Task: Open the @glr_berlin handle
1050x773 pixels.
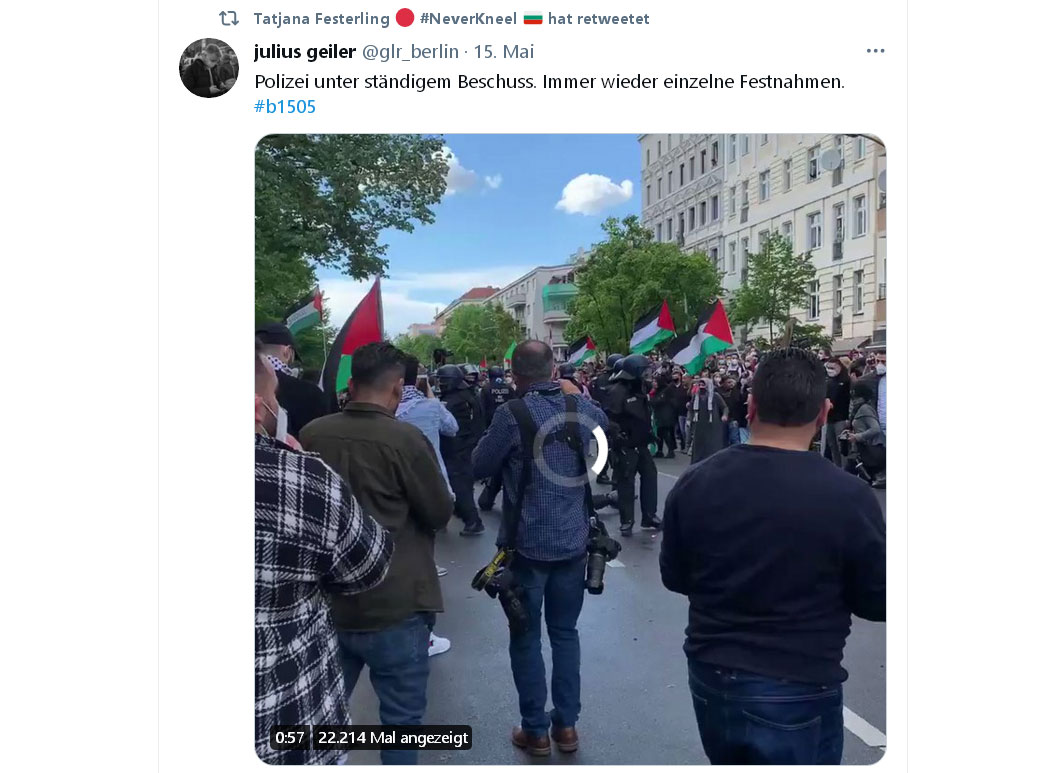Action: click(x=410, y=52)
